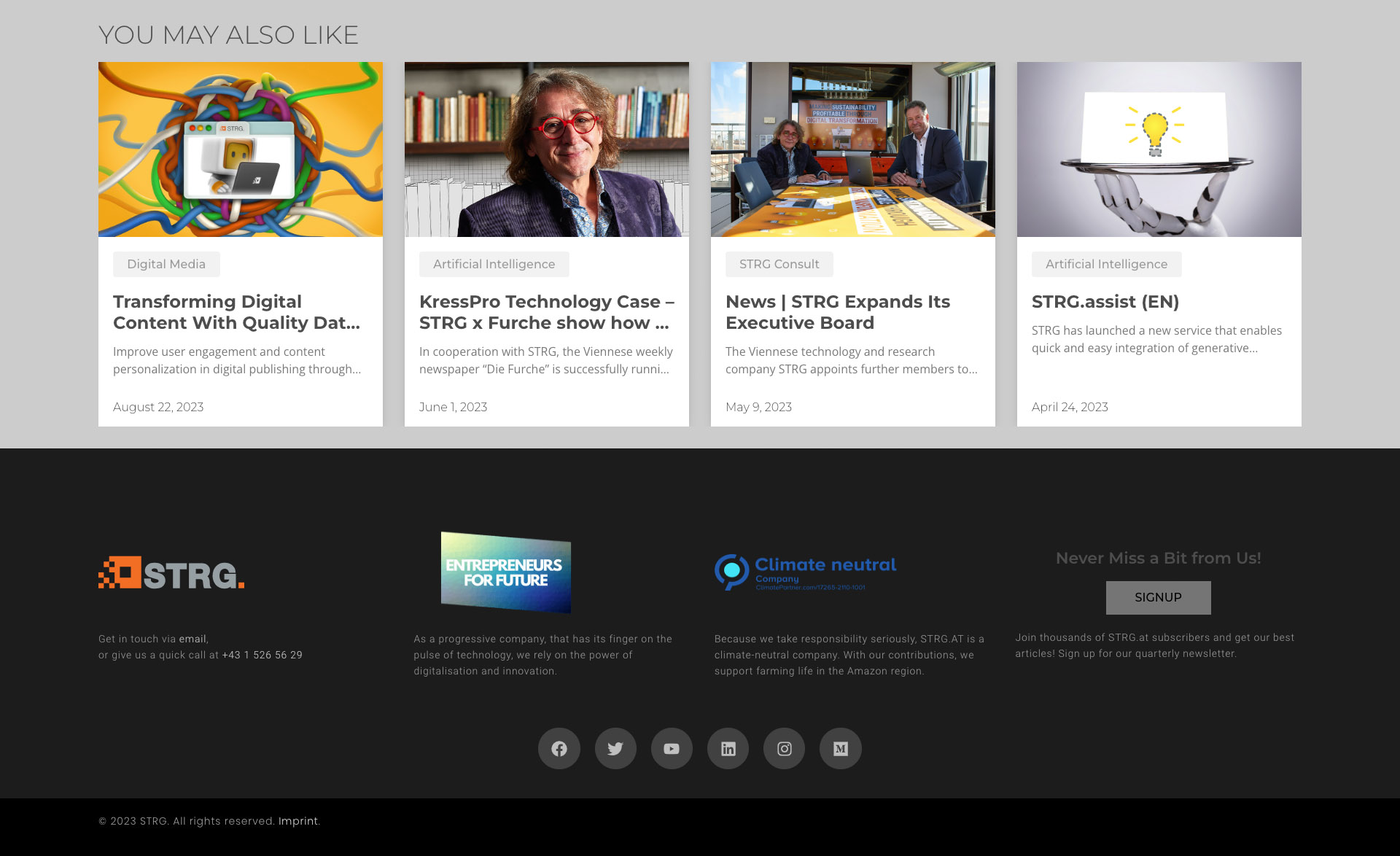The height and width of the screenshot is (856, 1400).
Task: Click the STRG logo in footer
Action: [171, 573]
